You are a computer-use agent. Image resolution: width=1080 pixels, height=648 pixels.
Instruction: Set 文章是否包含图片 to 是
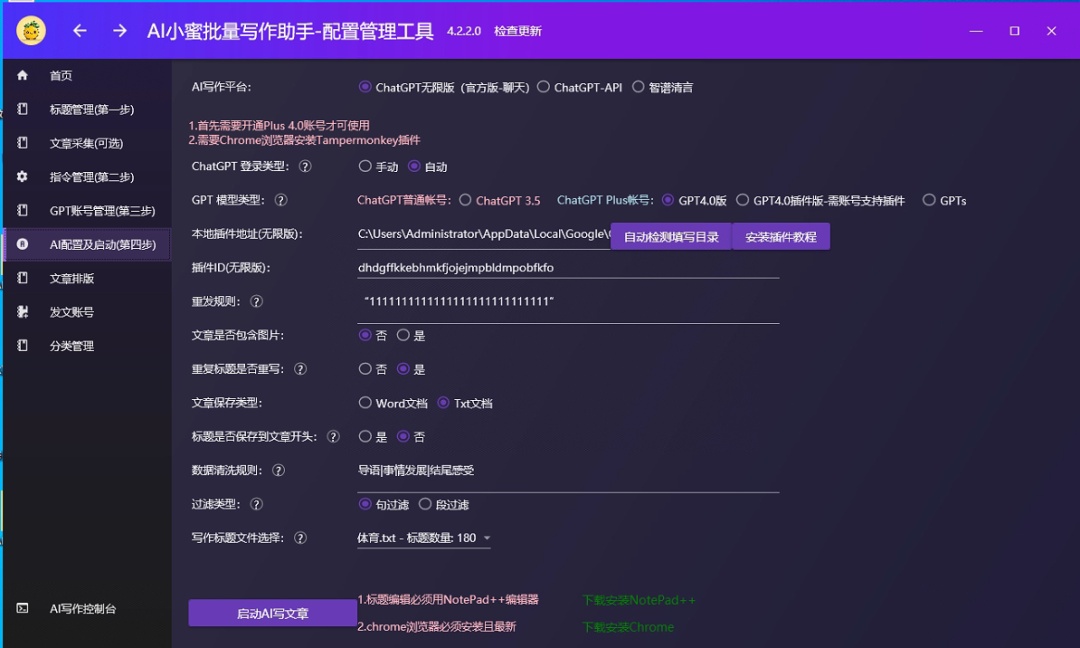pos(411,335)
